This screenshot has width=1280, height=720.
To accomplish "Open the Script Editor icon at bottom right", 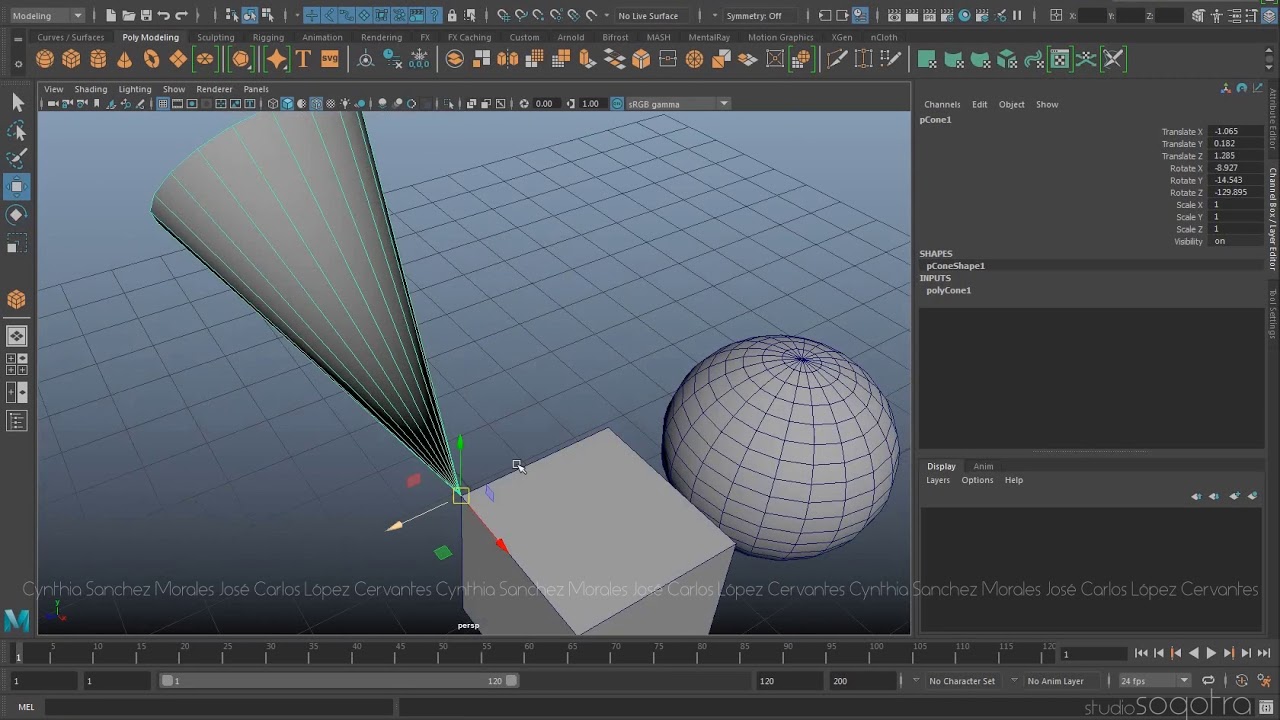I will point(1266,708).
